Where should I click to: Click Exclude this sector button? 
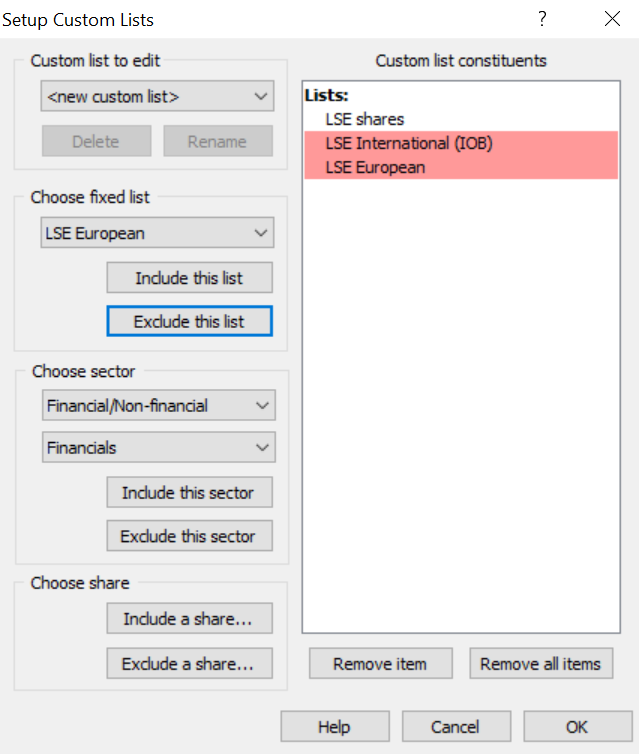pos(189,536)
